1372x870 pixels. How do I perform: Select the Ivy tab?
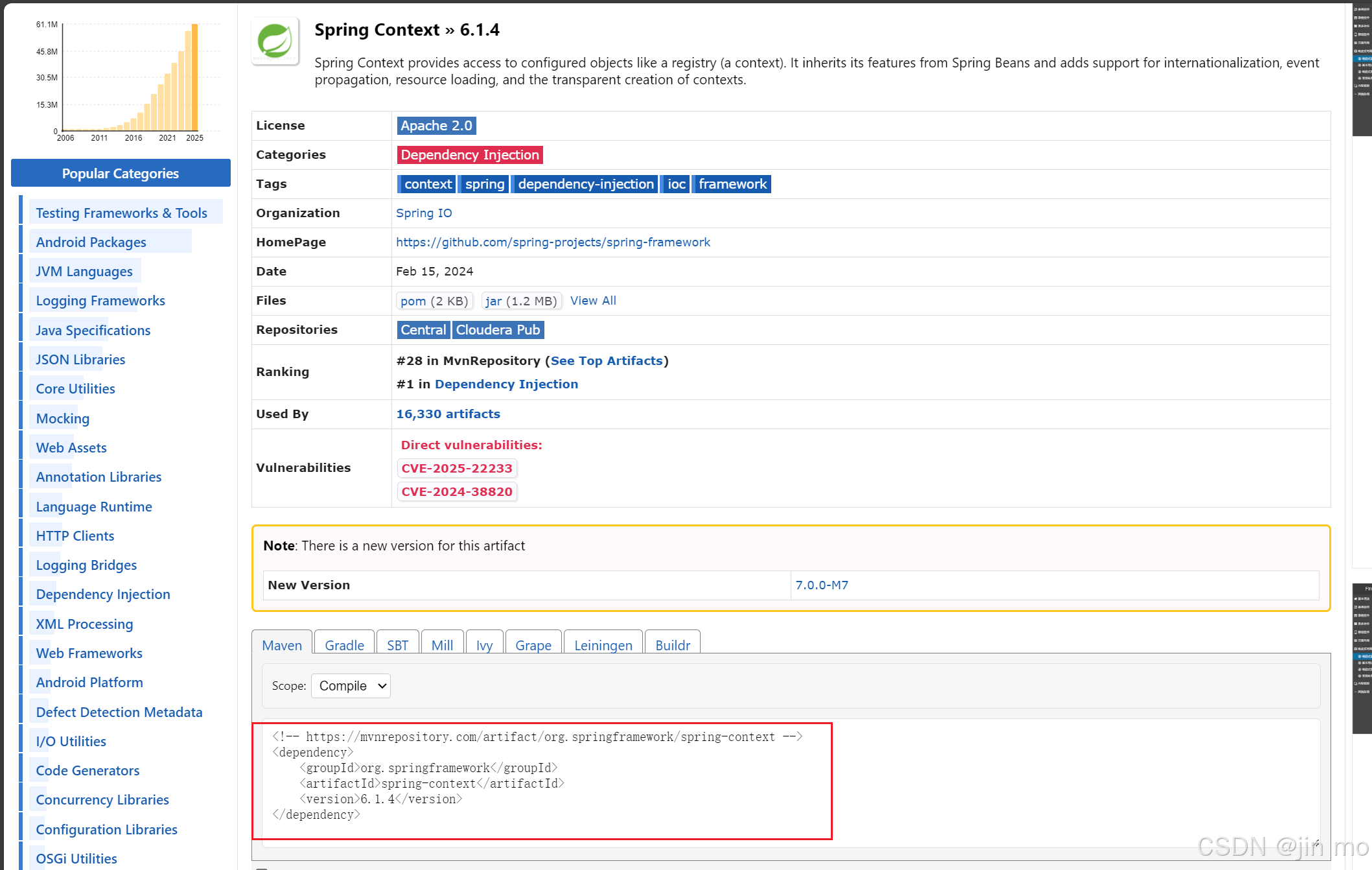point(484,645)
